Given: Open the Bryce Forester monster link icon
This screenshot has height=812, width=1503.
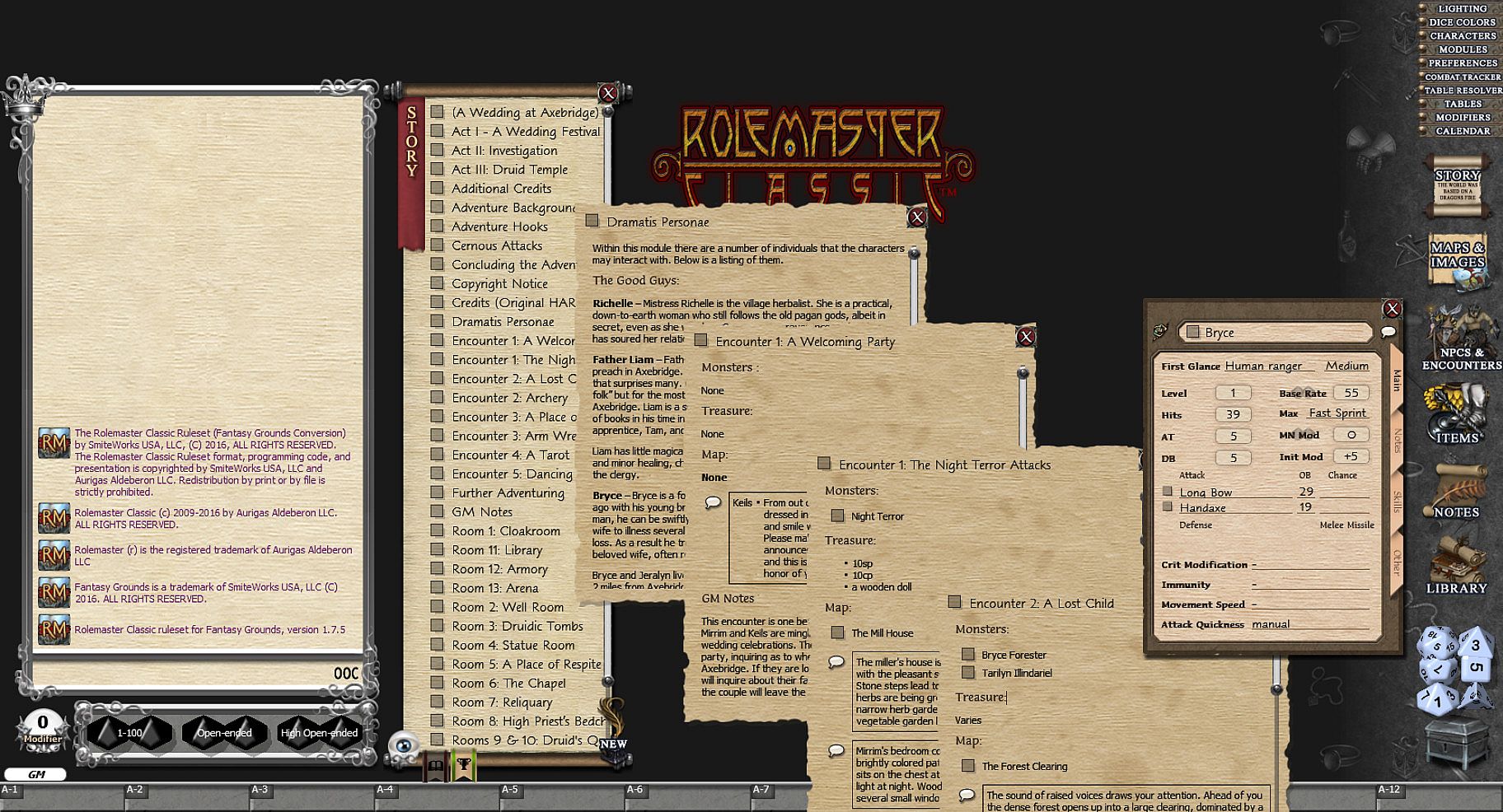Looking at the screenshot, I should click(968, 655).
